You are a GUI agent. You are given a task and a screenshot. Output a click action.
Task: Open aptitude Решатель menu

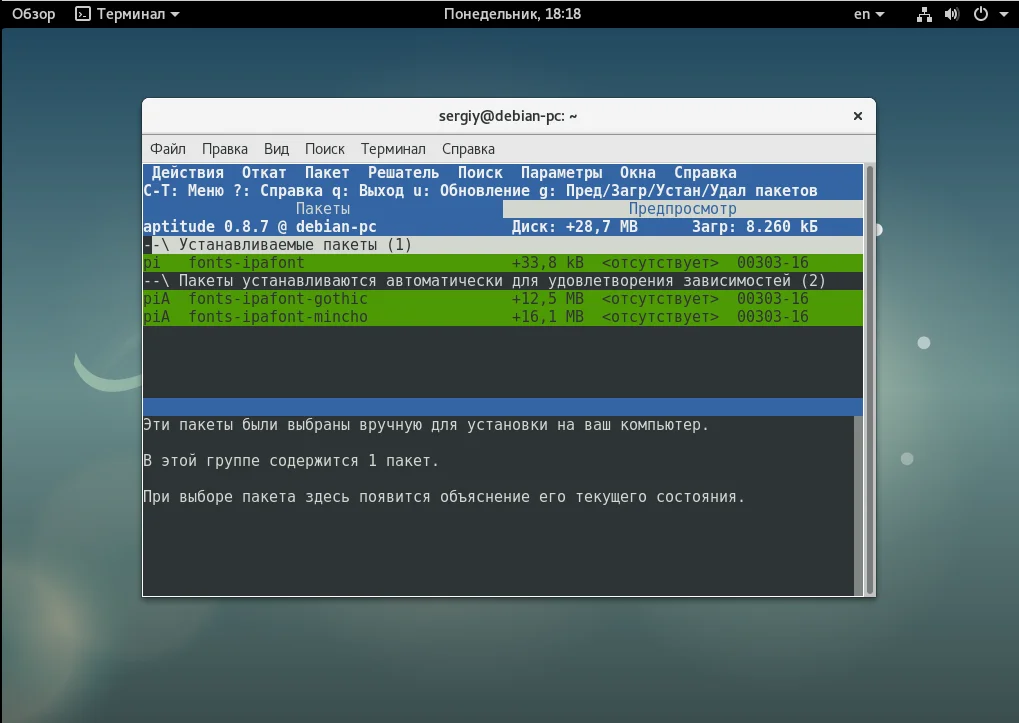(403, 173)
